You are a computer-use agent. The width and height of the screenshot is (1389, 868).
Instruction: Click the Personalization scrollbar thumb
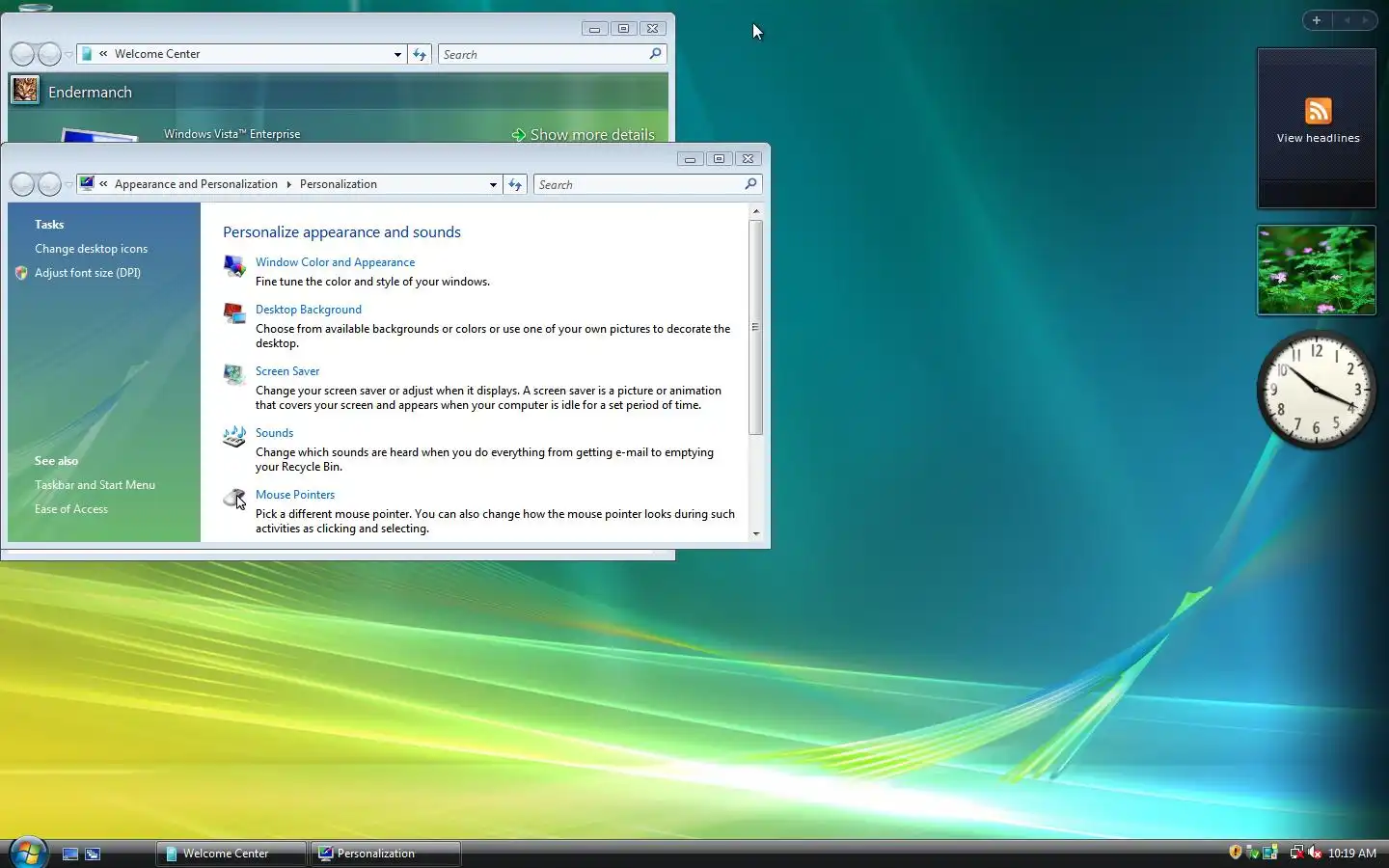point(755,327)
